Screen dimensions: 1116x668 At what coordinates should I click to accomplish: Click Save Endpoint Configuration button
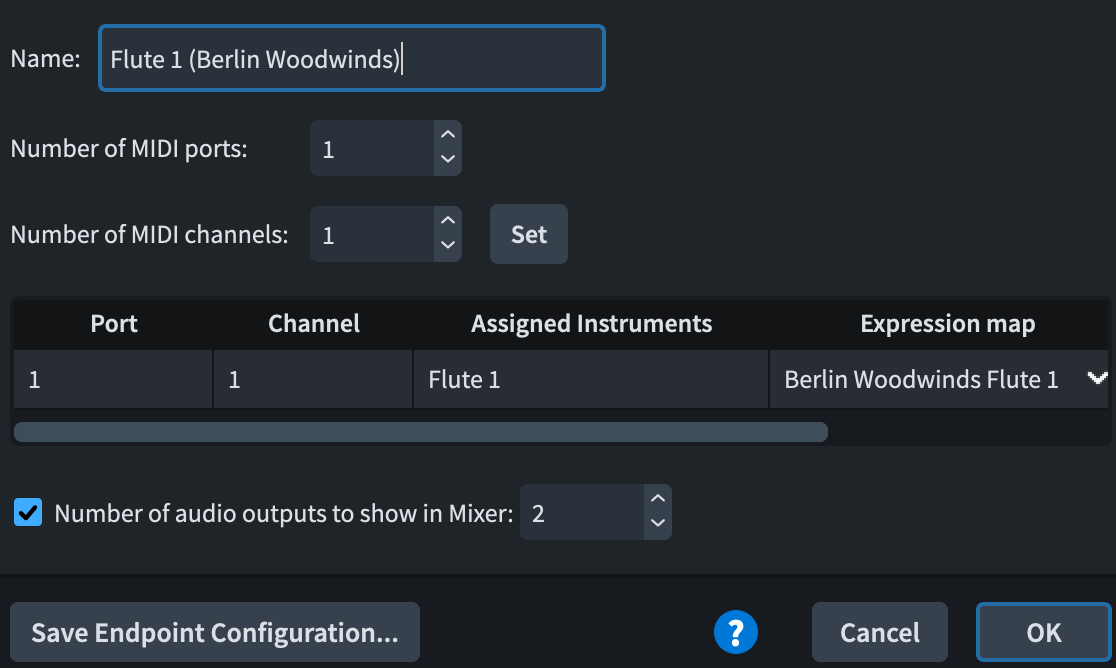[x=215, y=632]
